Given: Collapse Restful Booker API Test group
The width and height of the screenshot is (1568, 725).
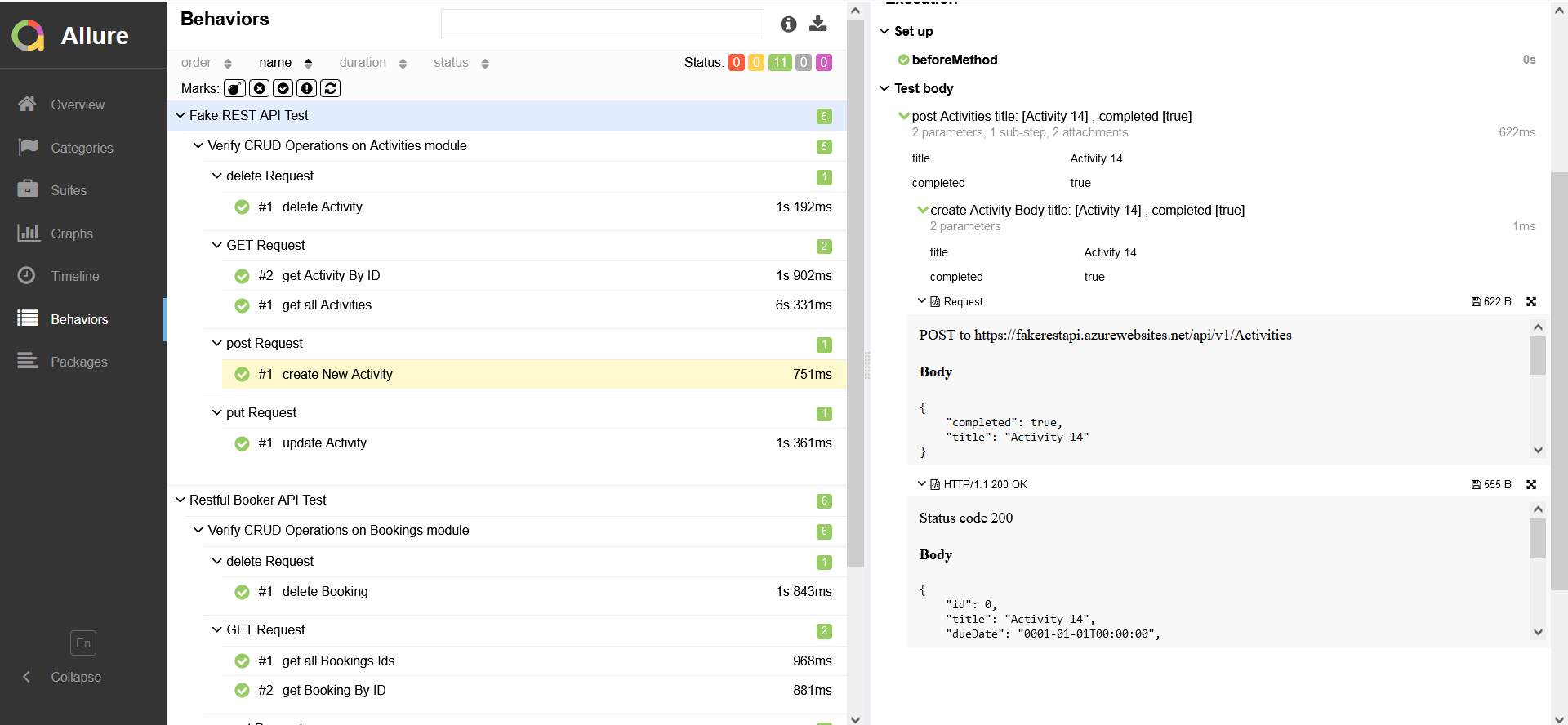Looking at the screenshot, I should 180,500.
